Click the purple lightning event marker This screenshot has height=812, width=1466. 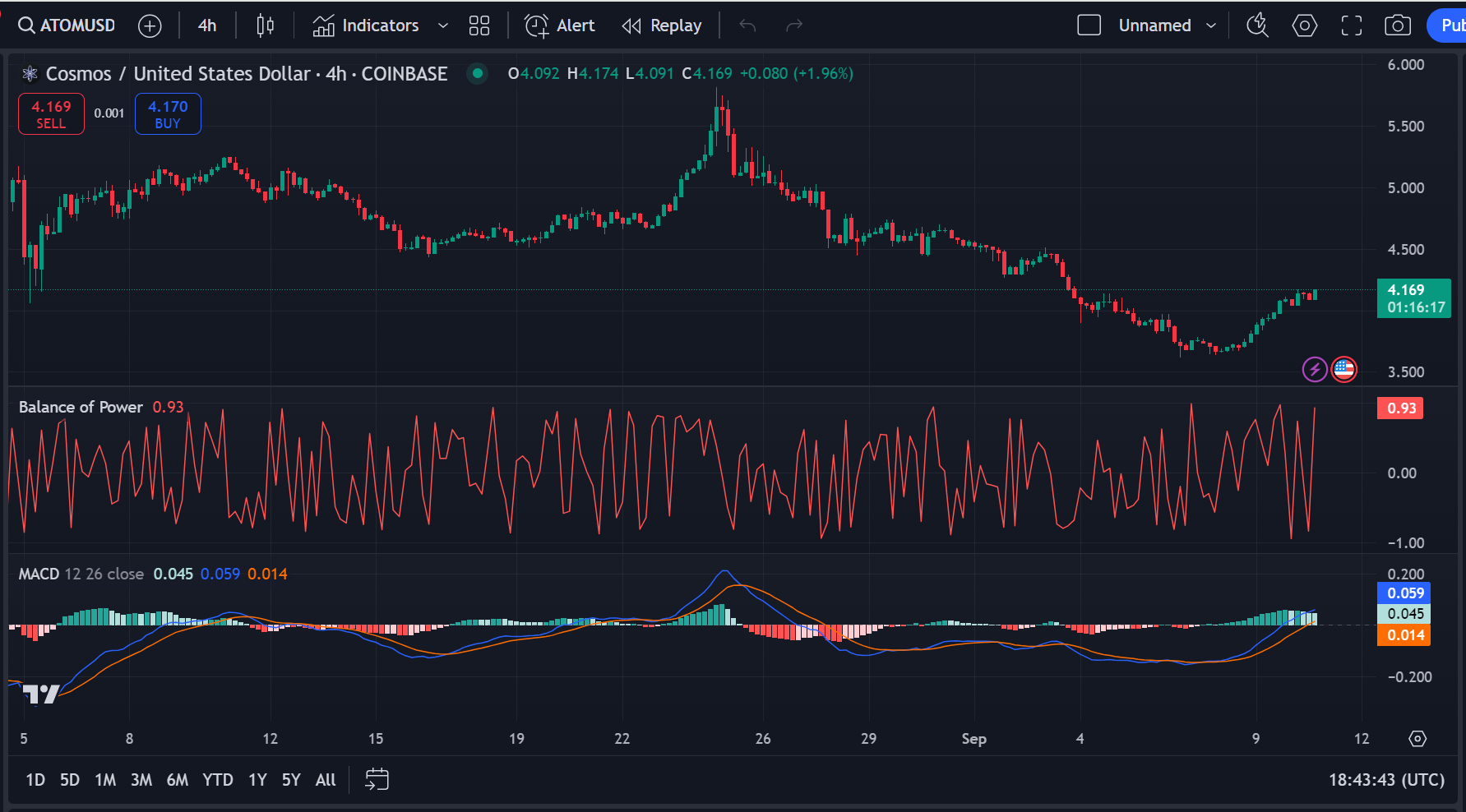coord(1315,370)
